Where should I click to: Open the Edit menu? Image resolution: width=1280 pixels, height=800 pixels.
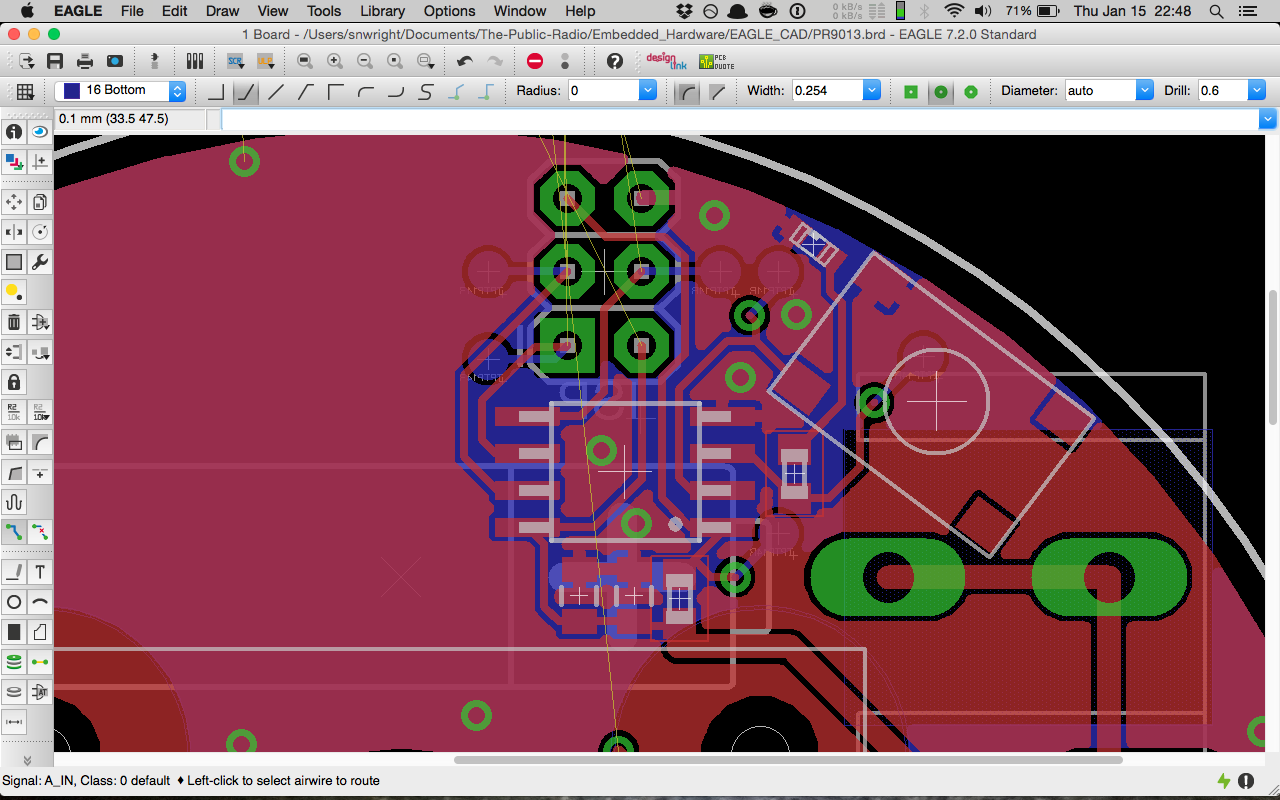pos(175,11)
